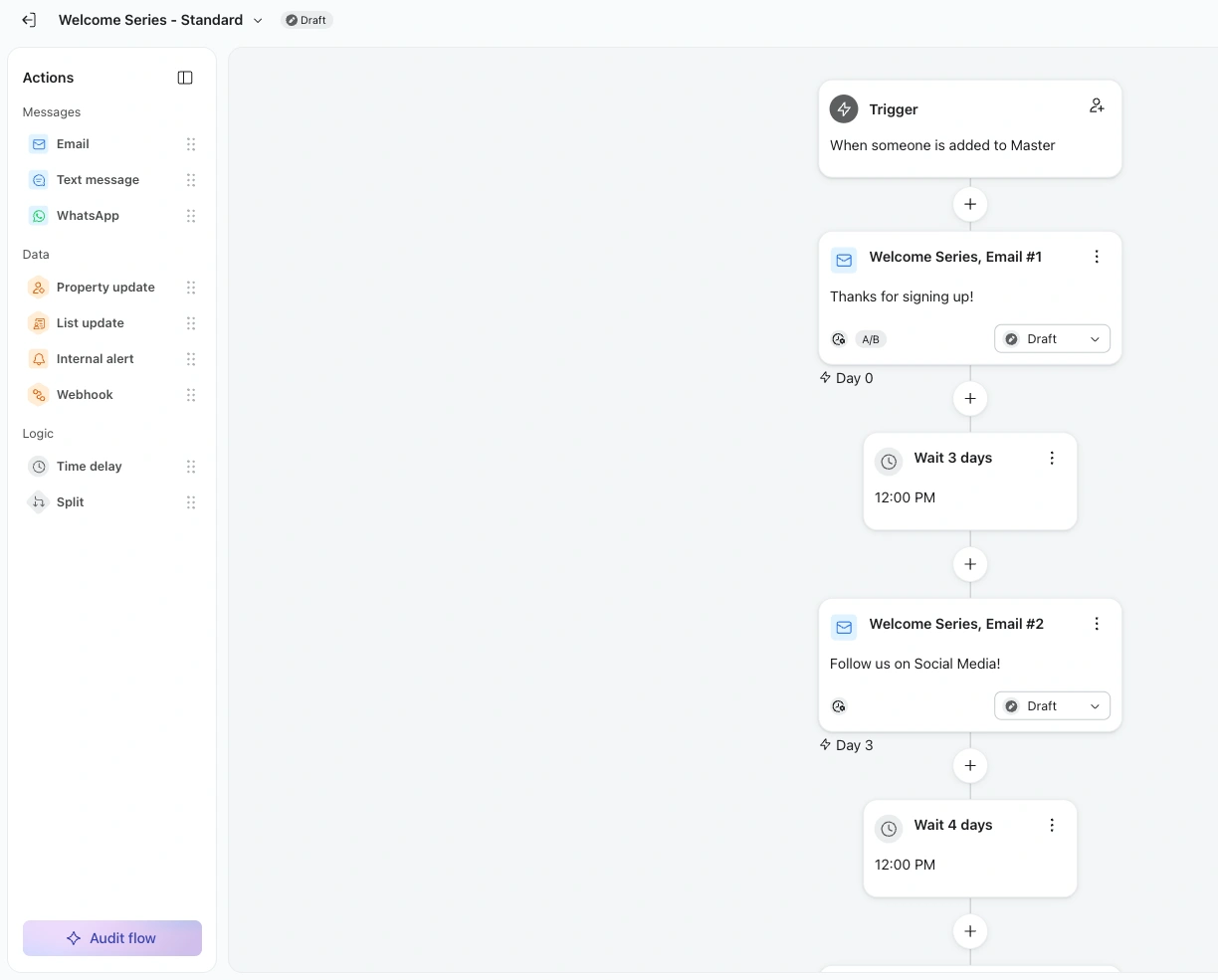Click the Trigger lightning bolt icon
Screen dimensions: 1218x980
pyautogui.click(x=844, y=109)
